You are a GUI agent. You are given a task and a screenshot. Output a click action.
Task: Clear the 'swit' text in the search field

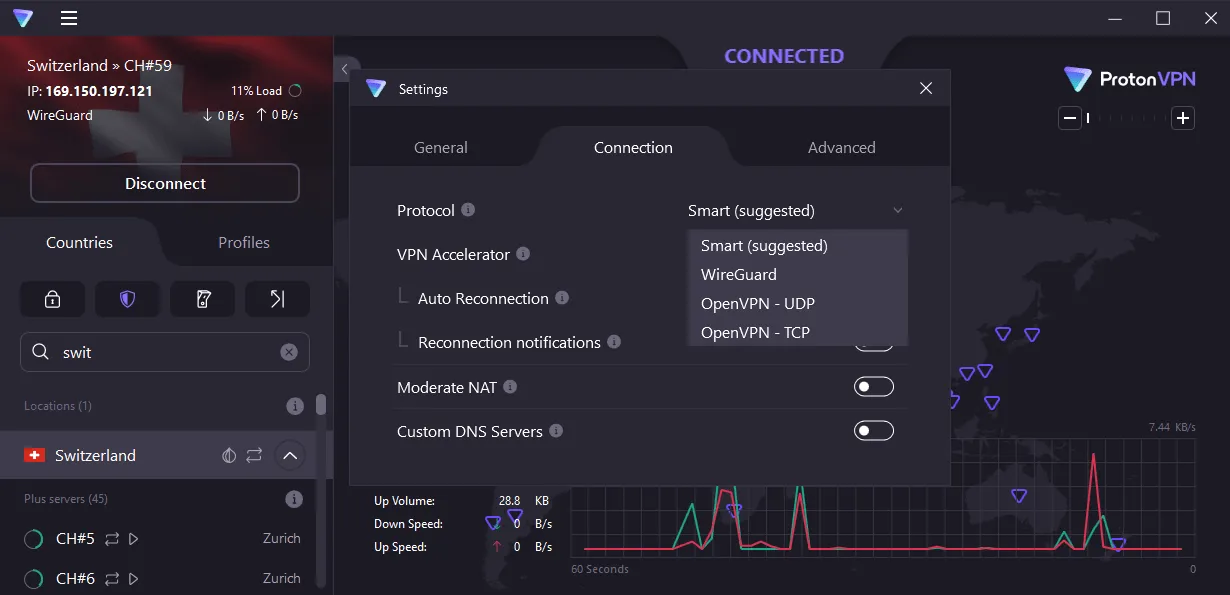[289, 352]
